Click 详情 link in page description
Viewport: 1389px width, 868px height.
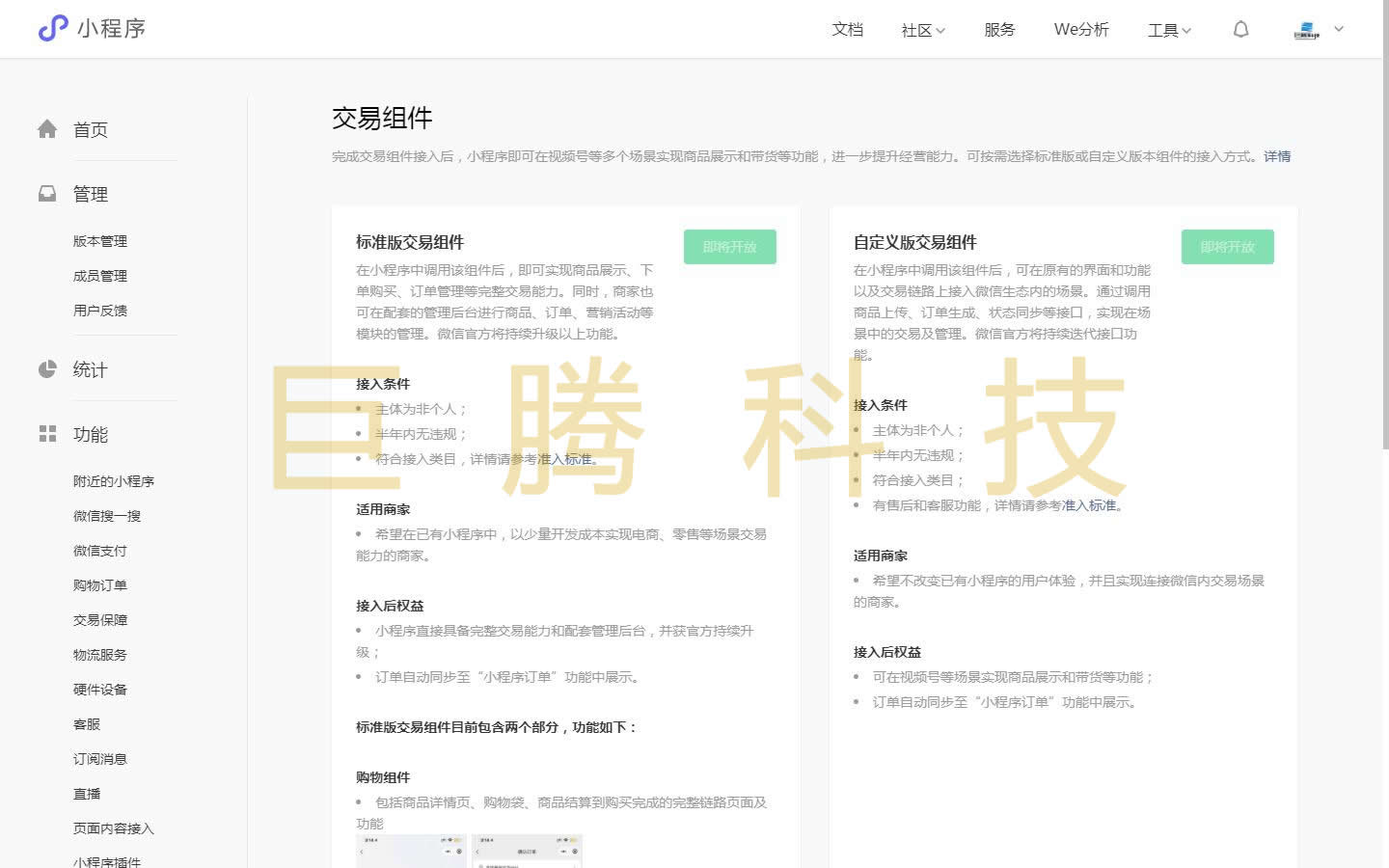(x=1277, y=156)
